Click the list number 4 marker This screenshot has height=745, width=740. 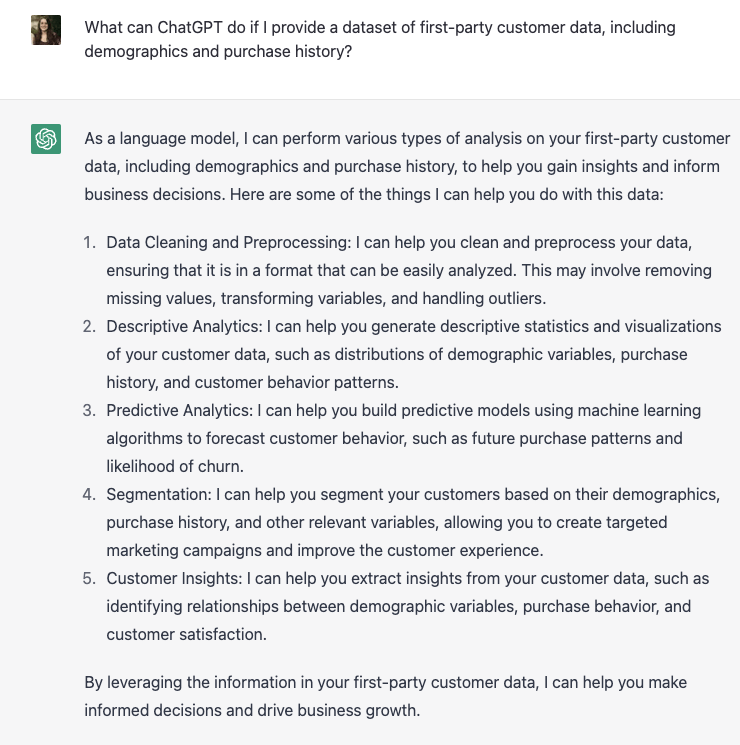89,494
